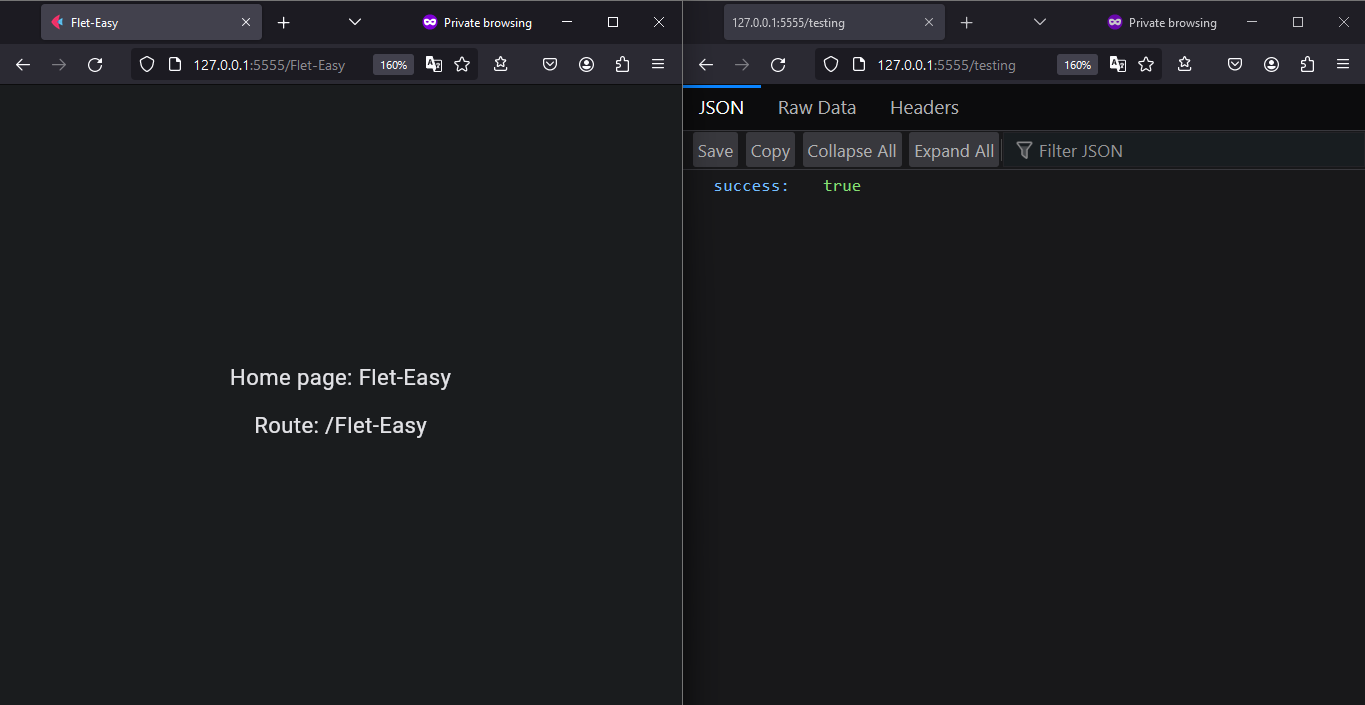Click the shield tracking protection icon in right window
This screenshot has width=1365, height=705.
coord(831,65)
